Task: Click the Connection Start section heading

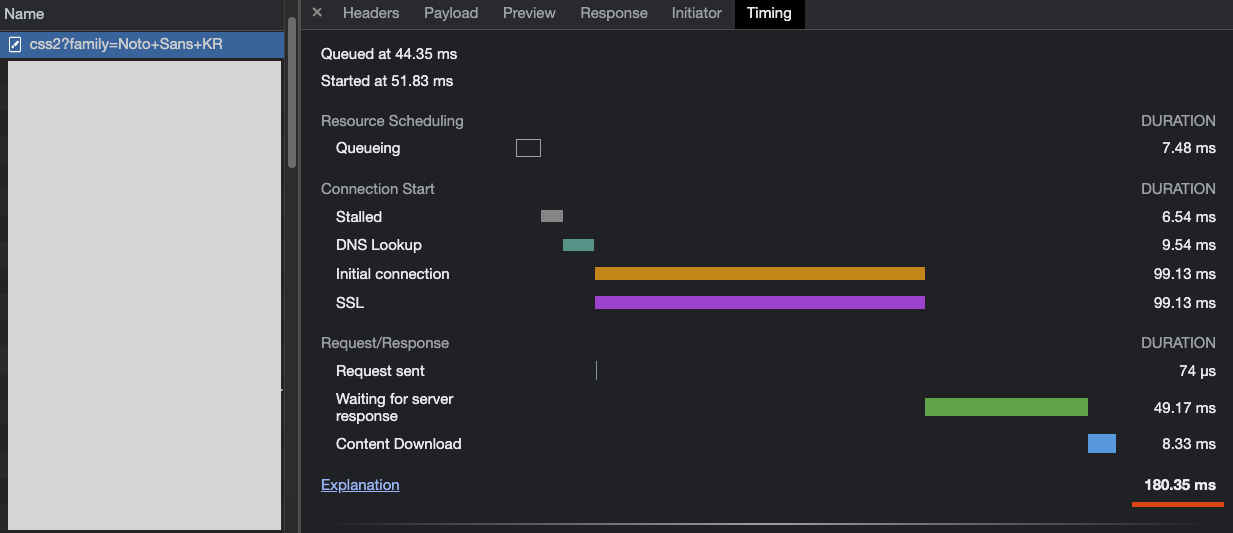Action: 378,189
